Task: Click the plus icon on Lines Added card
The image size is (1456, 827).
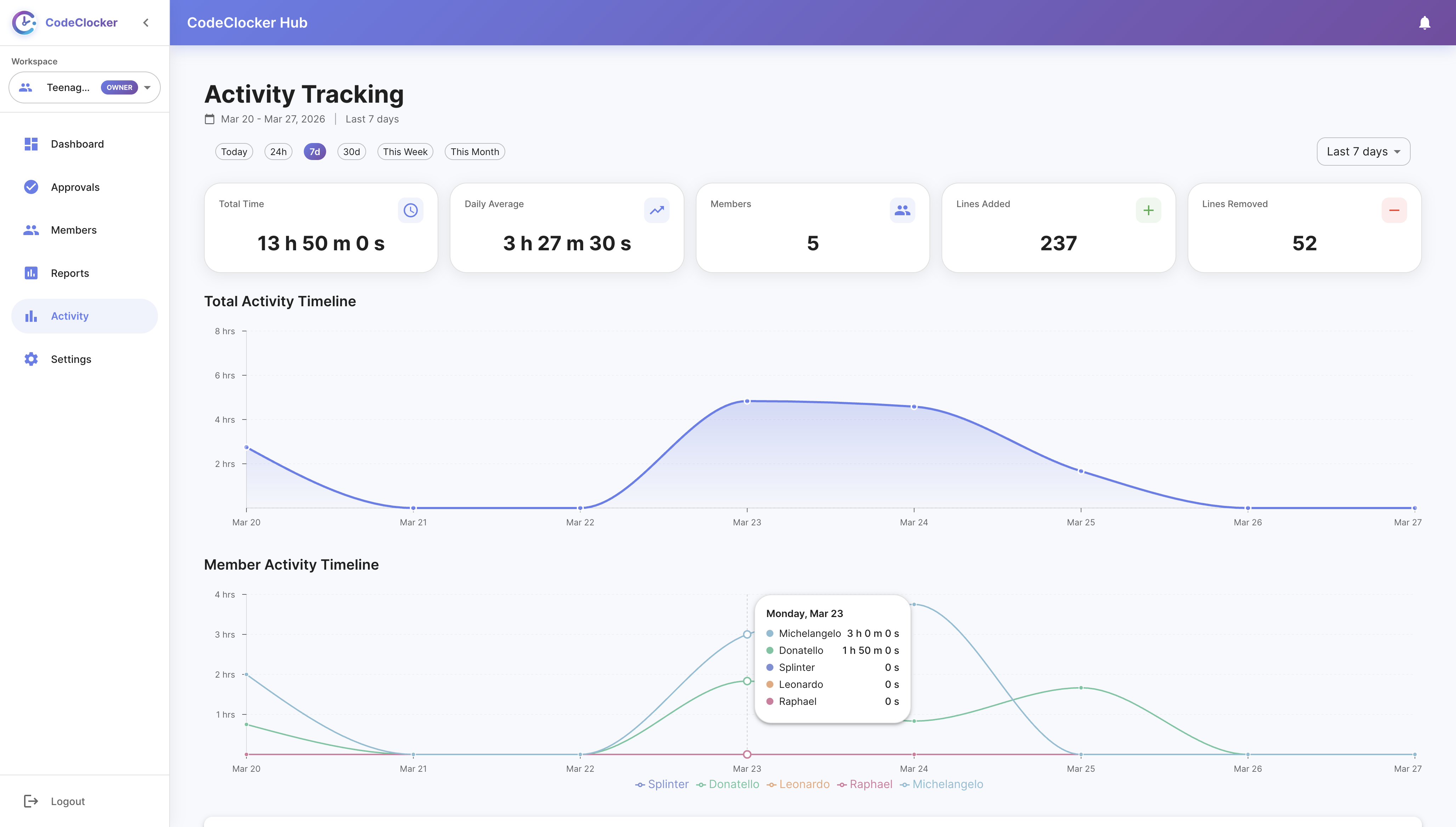Action: pyautogui.click(x=1149, y=210)
